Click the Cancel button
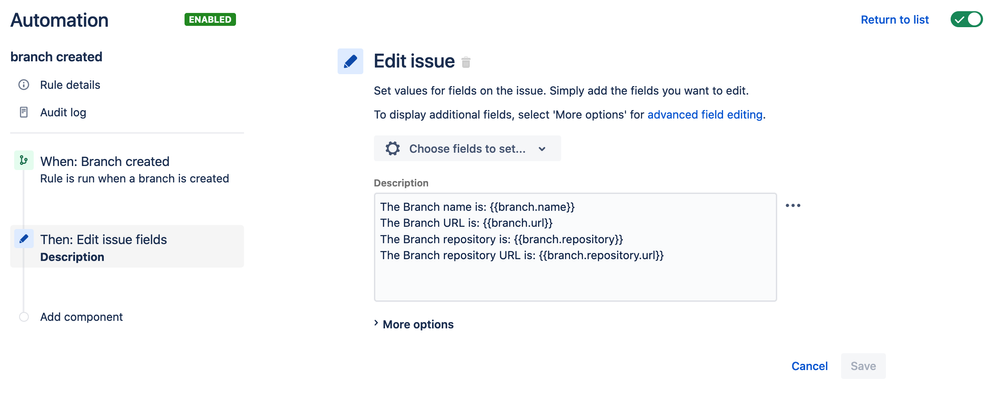The height and width of the screenshot is (395, 999). tap(809, 366)
